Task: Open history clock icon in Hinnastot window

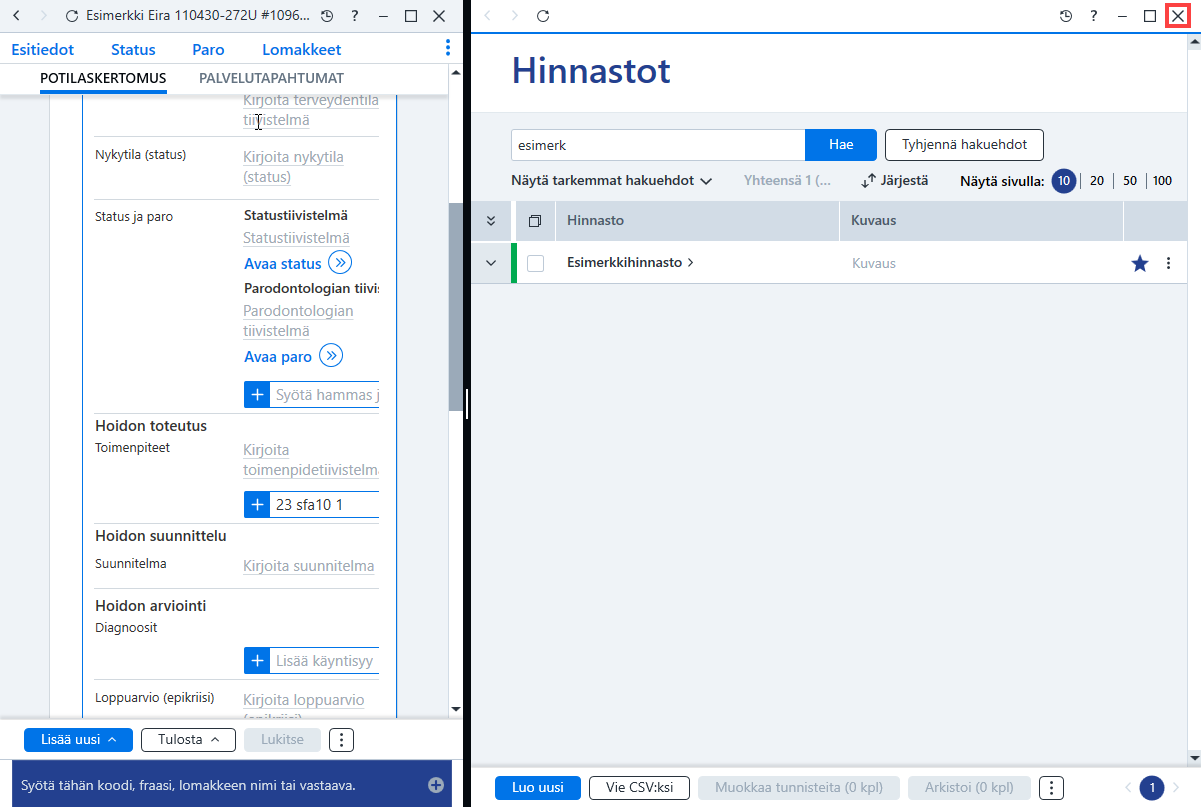Action: point(1066,16)
